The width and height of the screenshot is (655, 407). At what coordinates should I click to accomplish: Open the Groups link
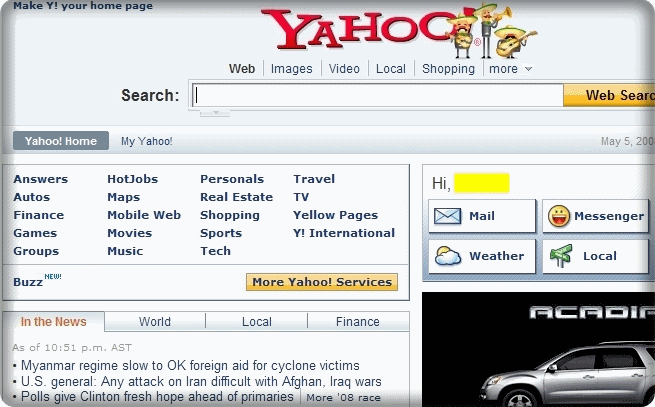tap(36, 251)
